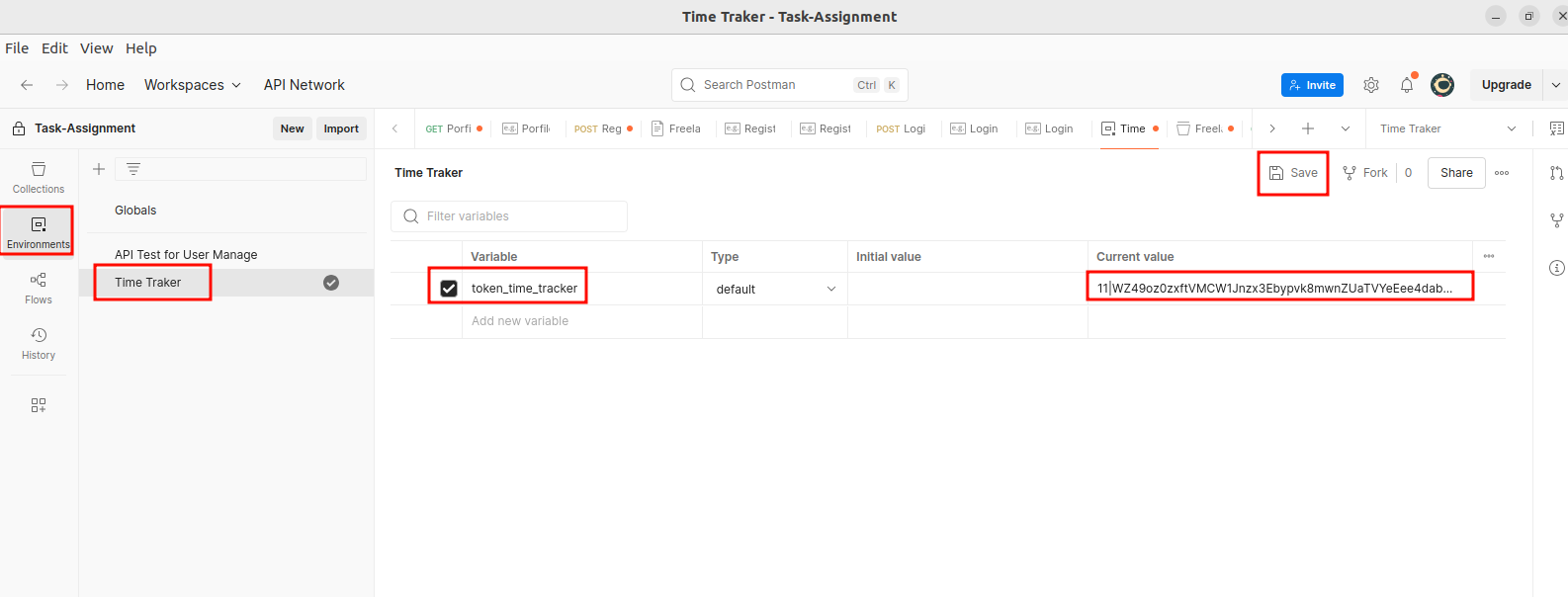Open the History sidebar panel
Screen dimensions: 1568x597
[x=39, y=343]
